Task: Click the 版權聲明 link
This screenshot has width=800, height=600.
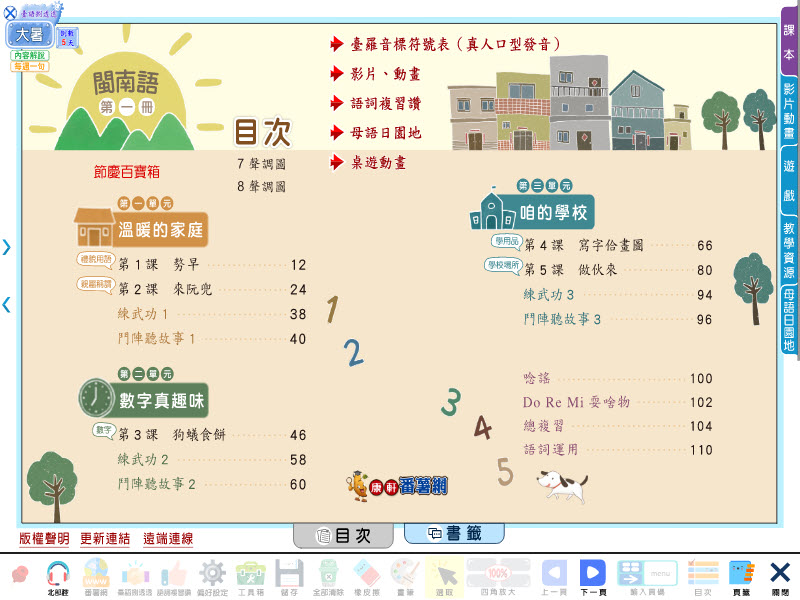Action: pyautogui.click(x=44, y=539)
